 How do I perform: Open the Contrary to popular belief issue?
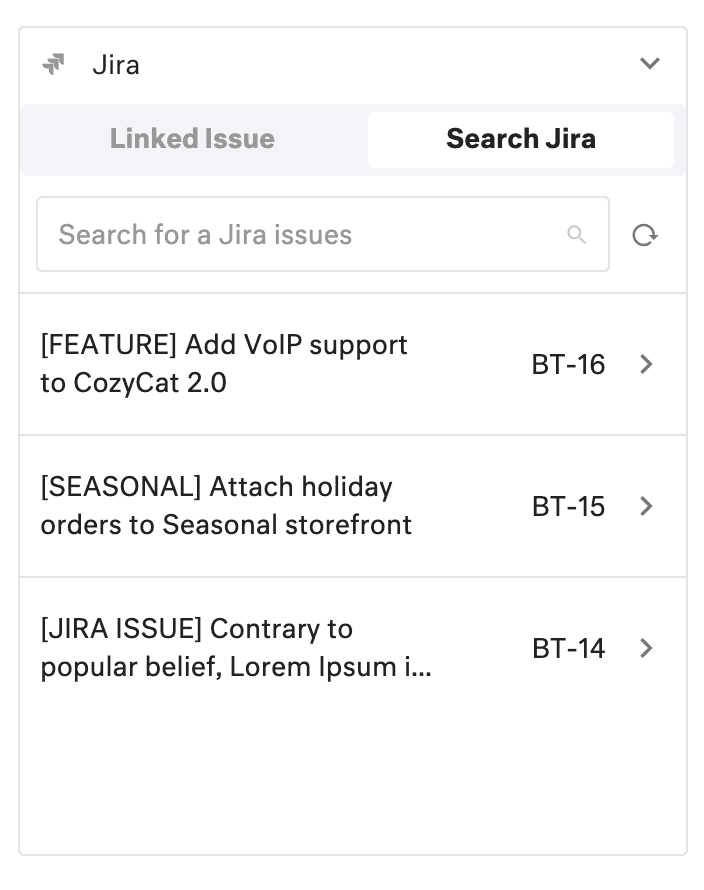click(236, 648)
